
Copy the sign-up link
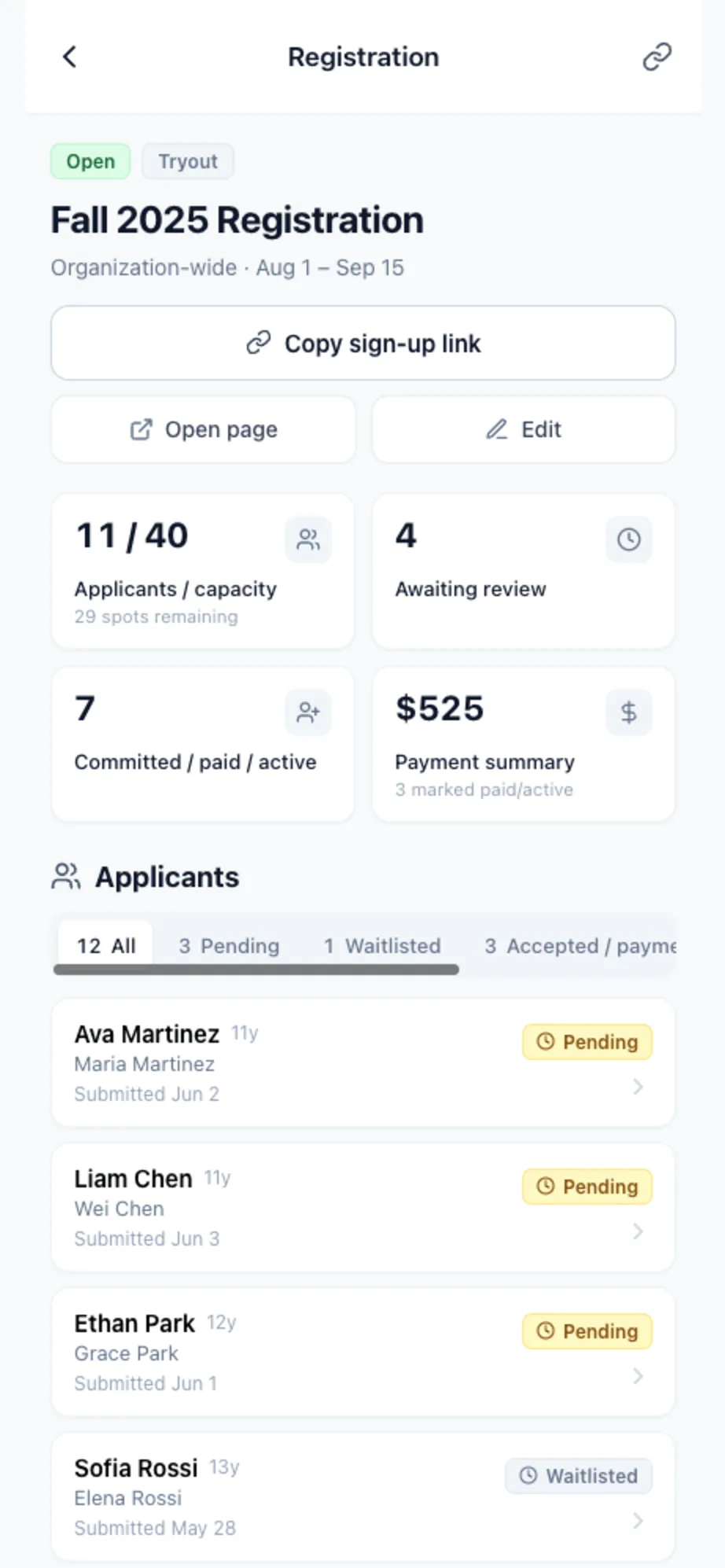point(363,344)
